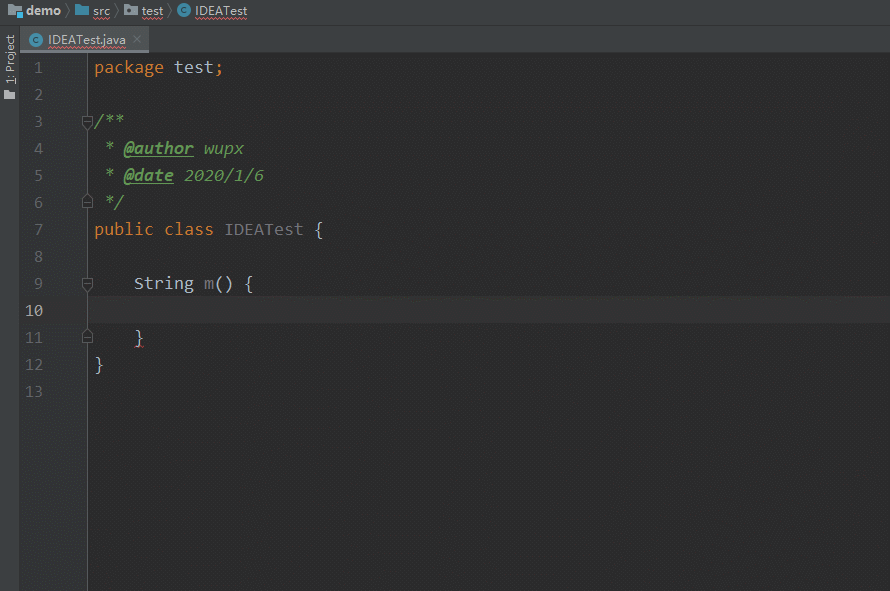Click the String return type on line 9

(163, 283)
